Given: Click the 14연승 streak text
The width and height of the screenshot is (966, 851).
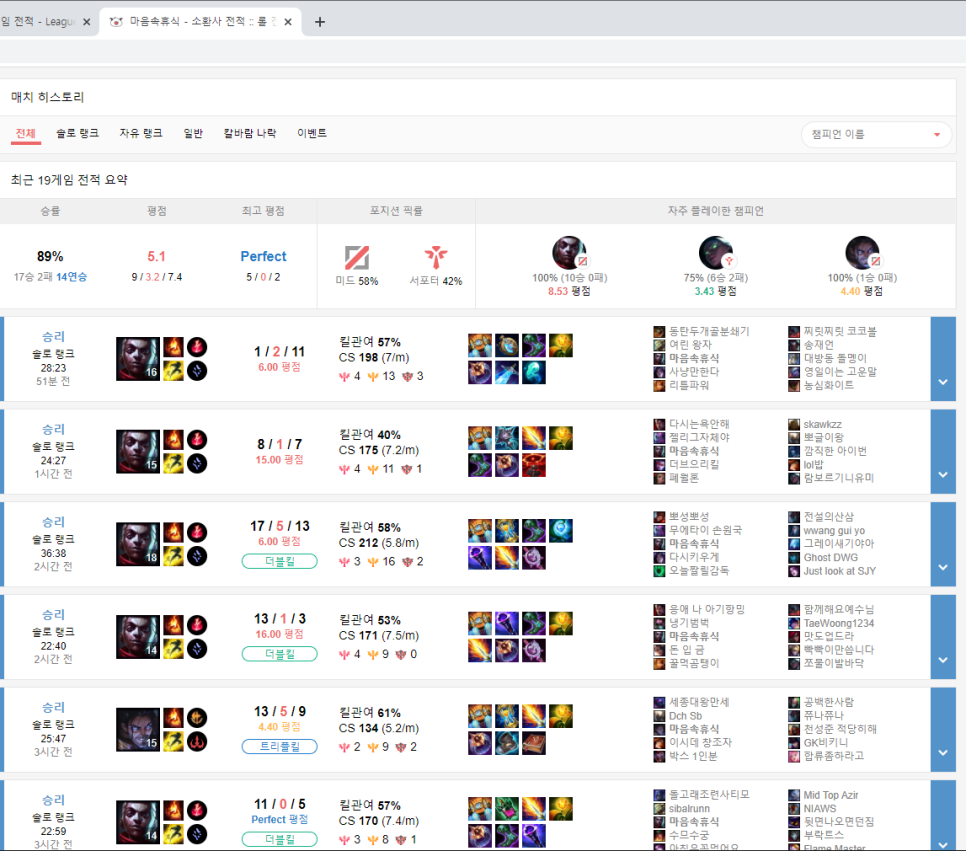Looking at the screenshot, I should pyautogui.click(x=71, y=277).
